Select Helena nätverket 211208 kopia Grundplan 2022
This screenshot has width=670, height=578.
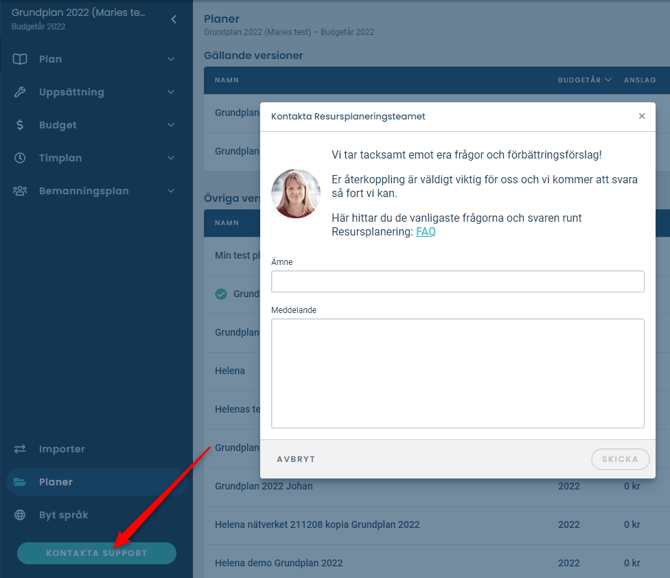437,525
